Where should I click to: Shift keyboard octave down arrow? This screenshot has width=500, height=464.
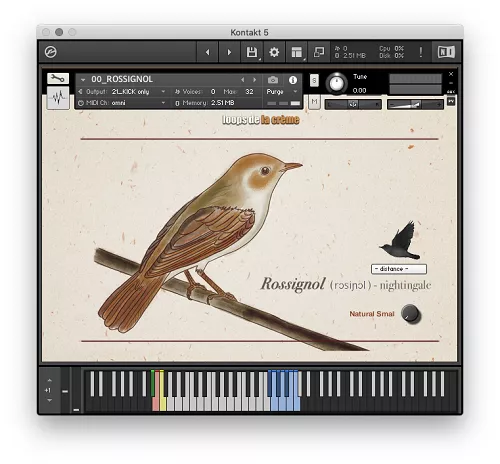[x=49, y=400]
